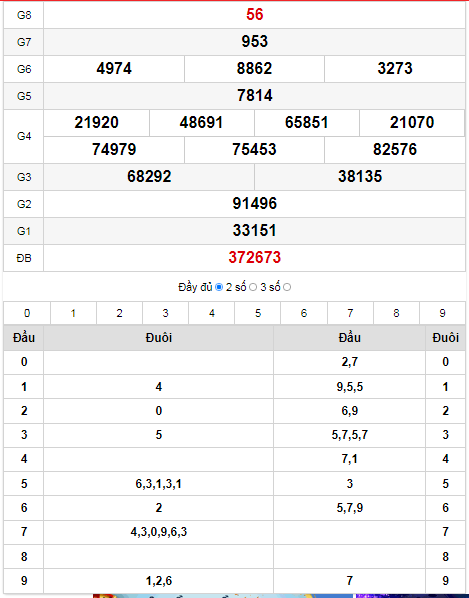Choose digit filter tab 2
Screen dimensions: 469x598
(x=119, y=313)
